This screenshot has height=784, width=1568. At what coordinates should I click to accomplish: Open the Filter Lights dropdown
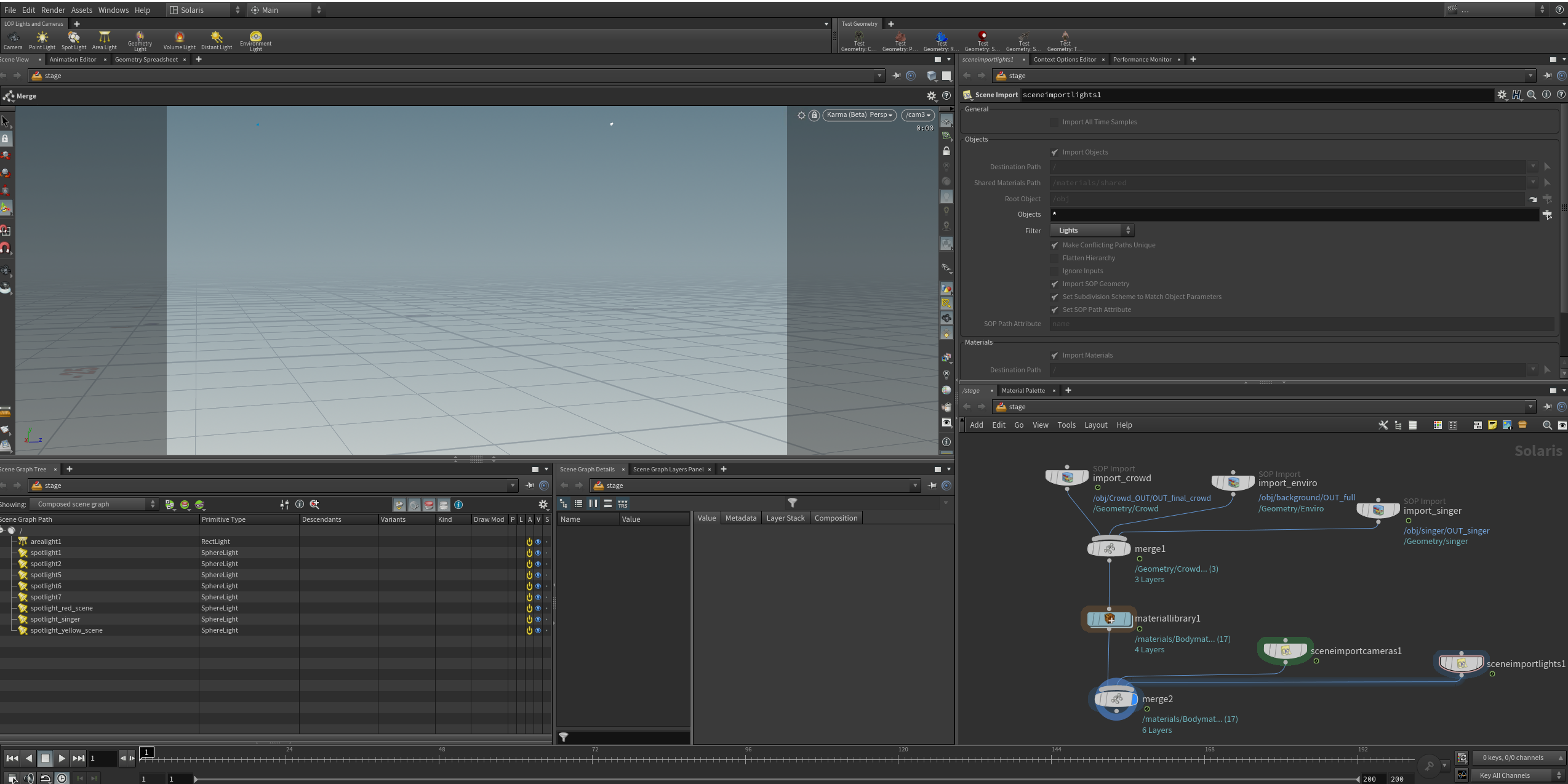click(x=1092, y=230)
